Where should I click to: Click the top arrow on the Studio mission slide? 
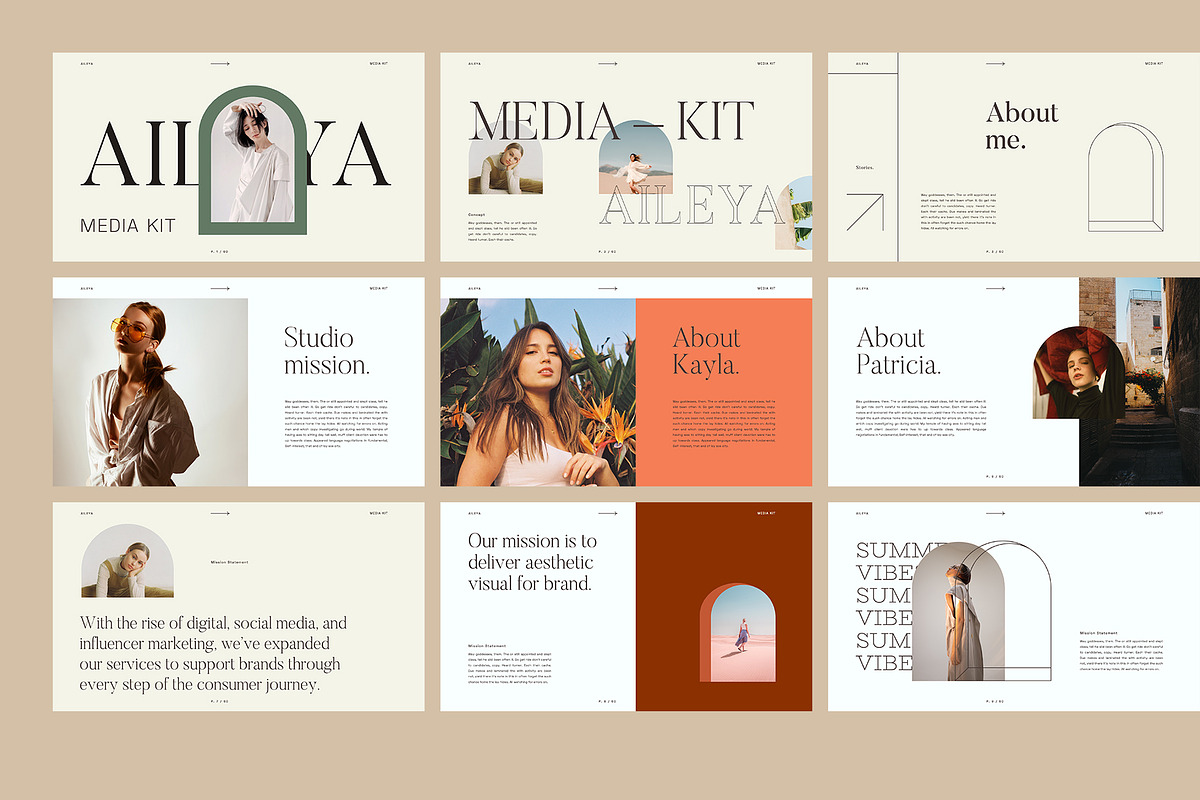coord(220,288)
